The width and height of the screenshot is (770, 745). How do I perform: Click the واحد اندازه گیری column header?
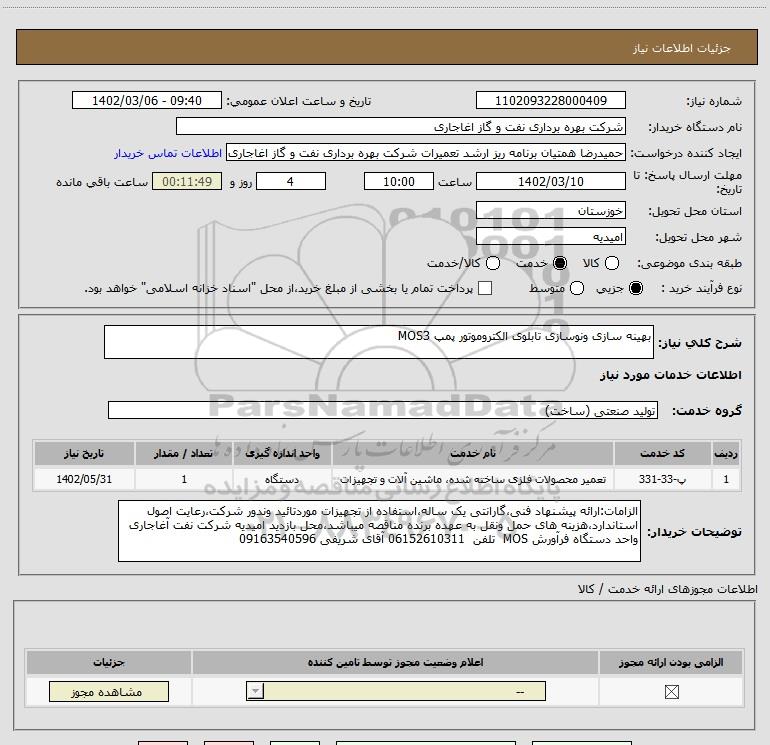[282, 453]
